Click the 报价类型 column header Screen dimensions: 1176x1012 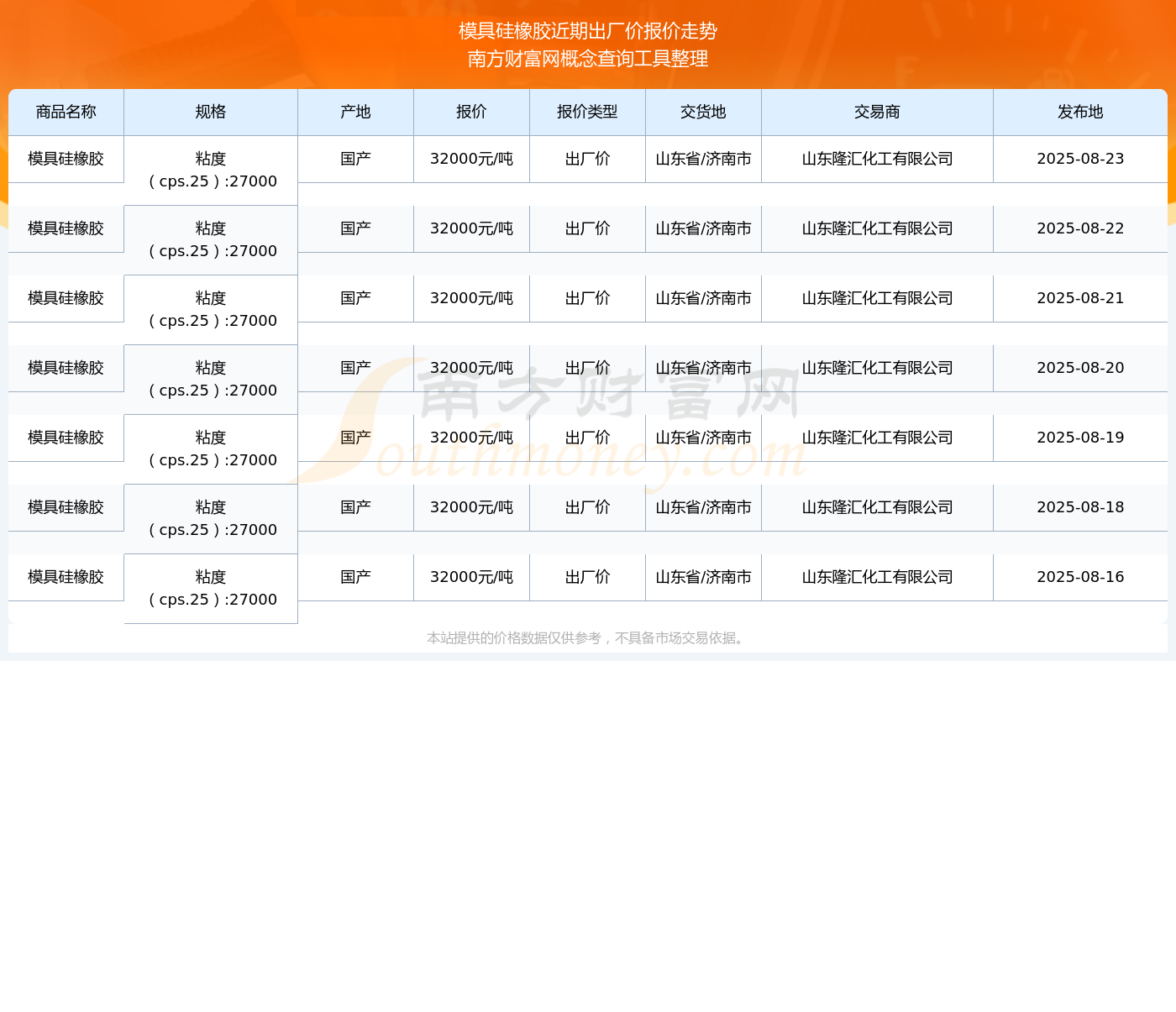click(588, 112)
